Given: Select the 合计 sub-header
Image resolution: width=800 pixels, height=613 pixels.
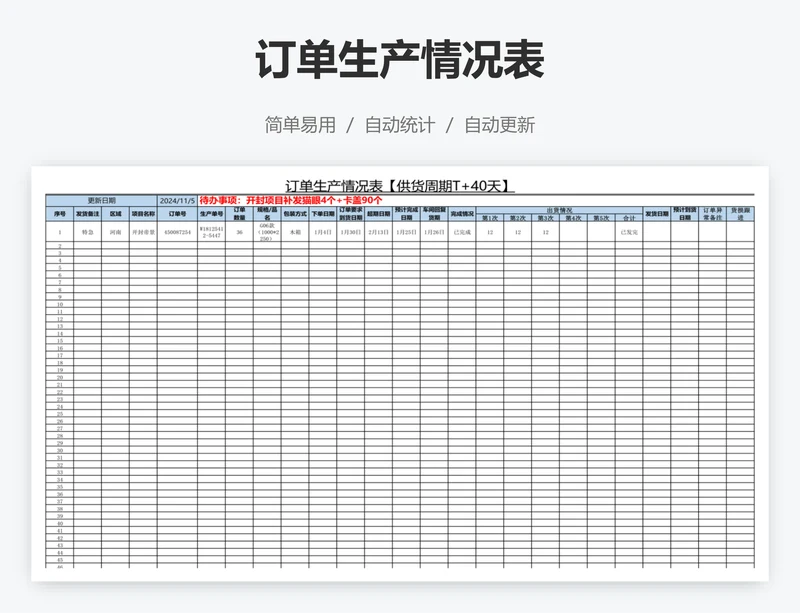Looking at the screenshot, I should [629, 218].
